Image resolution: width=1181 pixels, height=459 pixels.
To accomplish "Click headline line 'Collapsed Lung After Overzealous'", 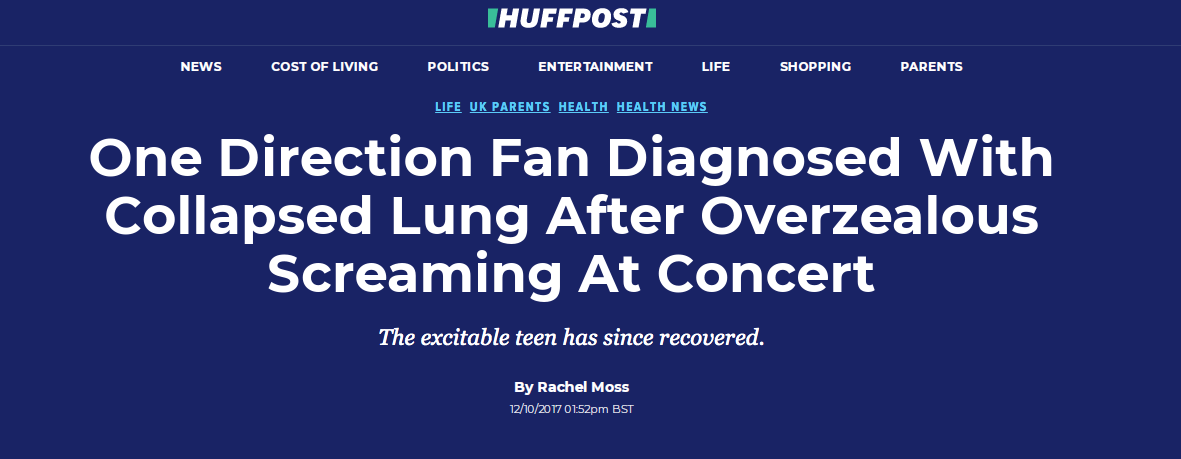I will coord(572,216).
